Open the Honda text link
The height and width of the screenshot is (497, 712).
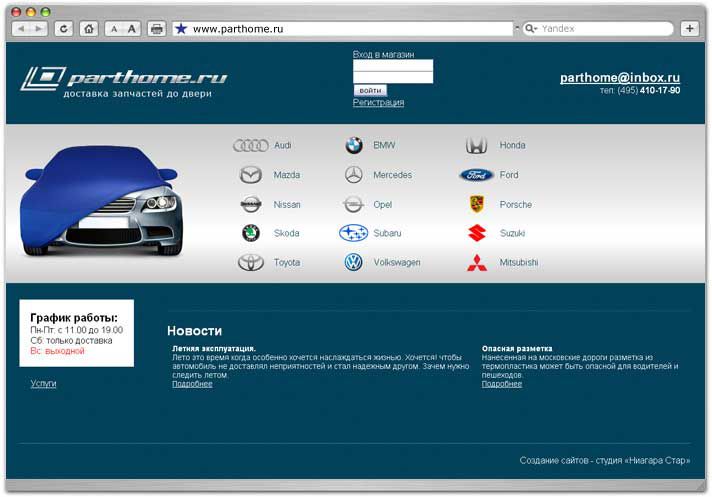tap(513, 145)
